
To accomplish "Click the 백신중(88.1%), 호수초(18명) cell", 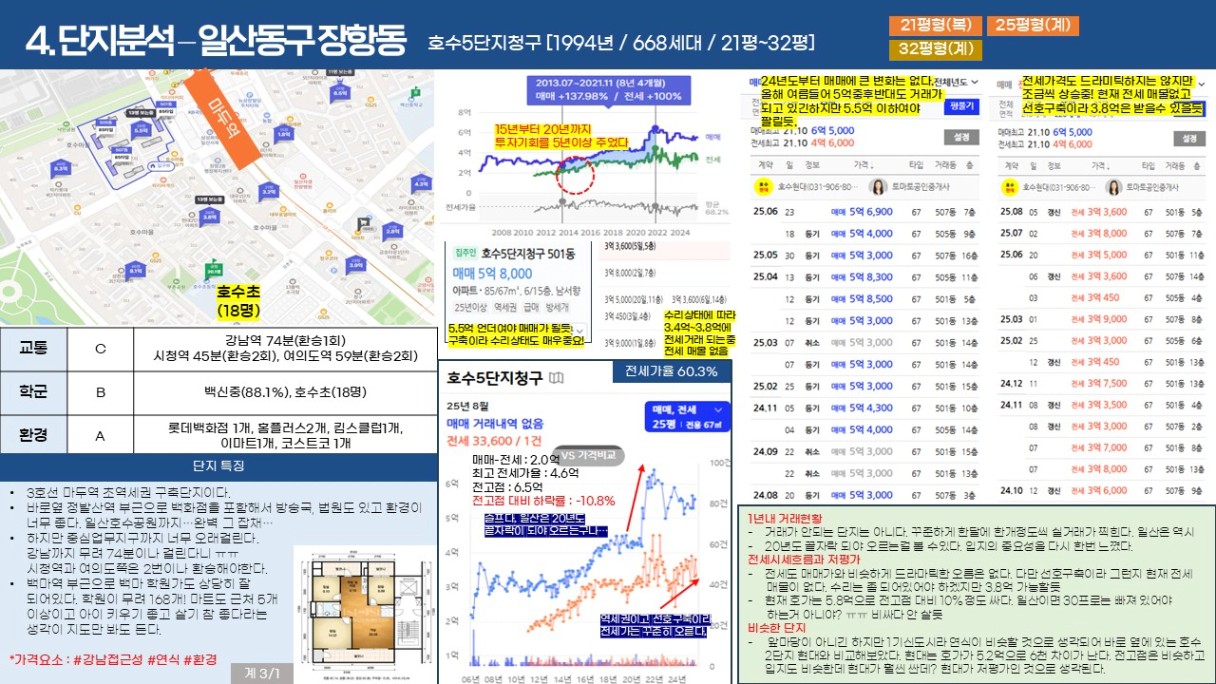I will (285, 393).
